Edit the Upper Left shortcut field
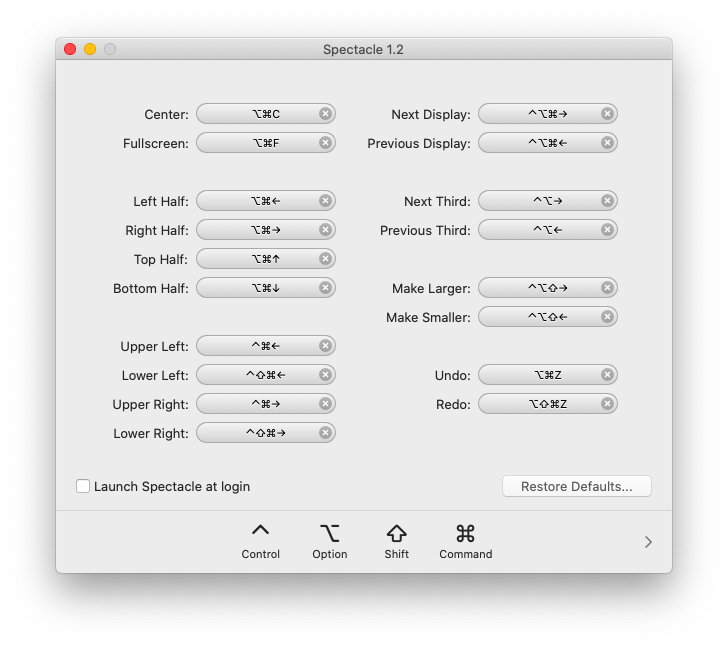This screenshot has width=728, height=647. (266, 346)
